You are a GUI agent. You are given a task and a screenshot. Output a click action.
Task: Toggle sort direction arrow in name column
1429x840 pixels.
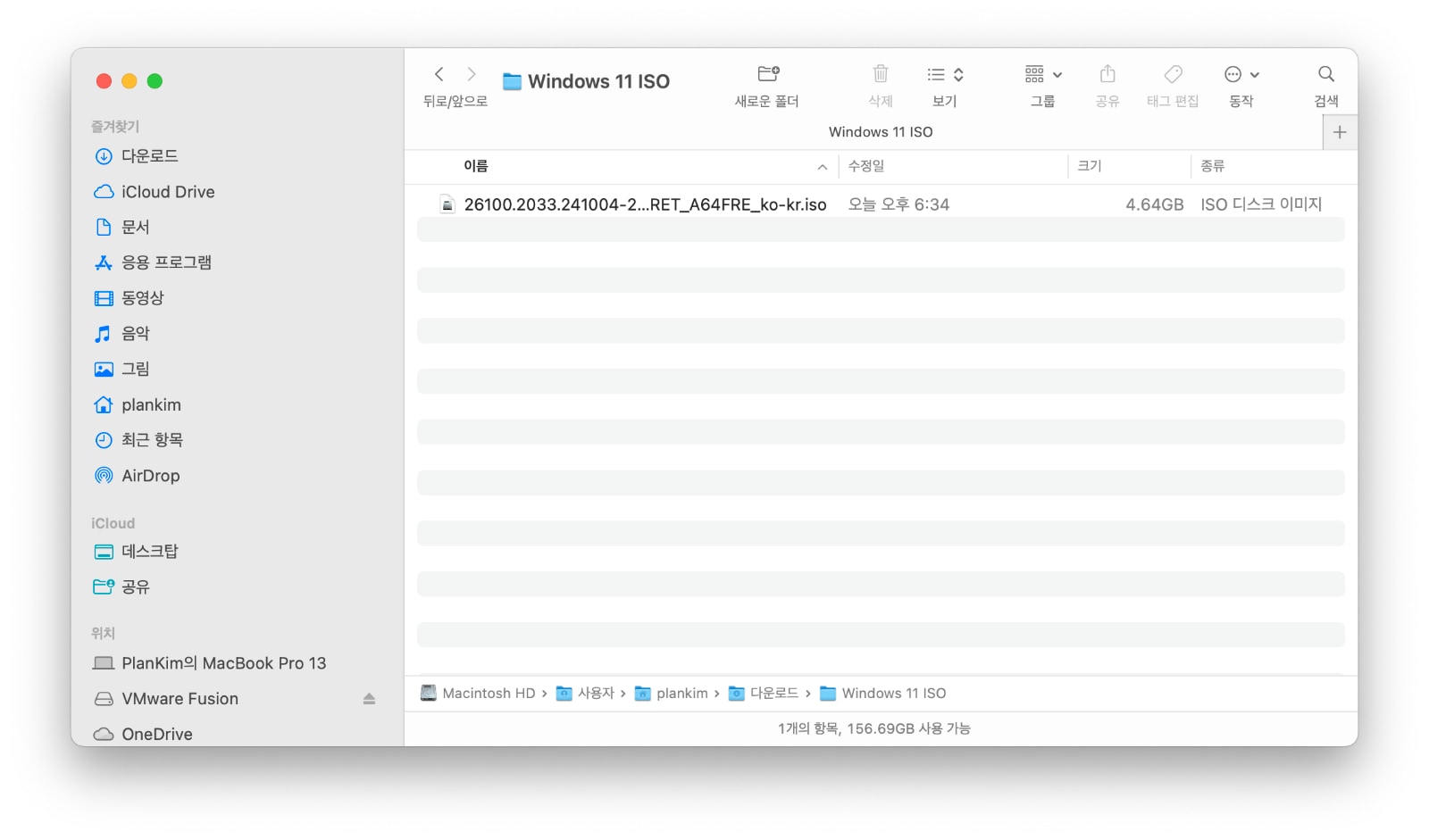(822, 167)
